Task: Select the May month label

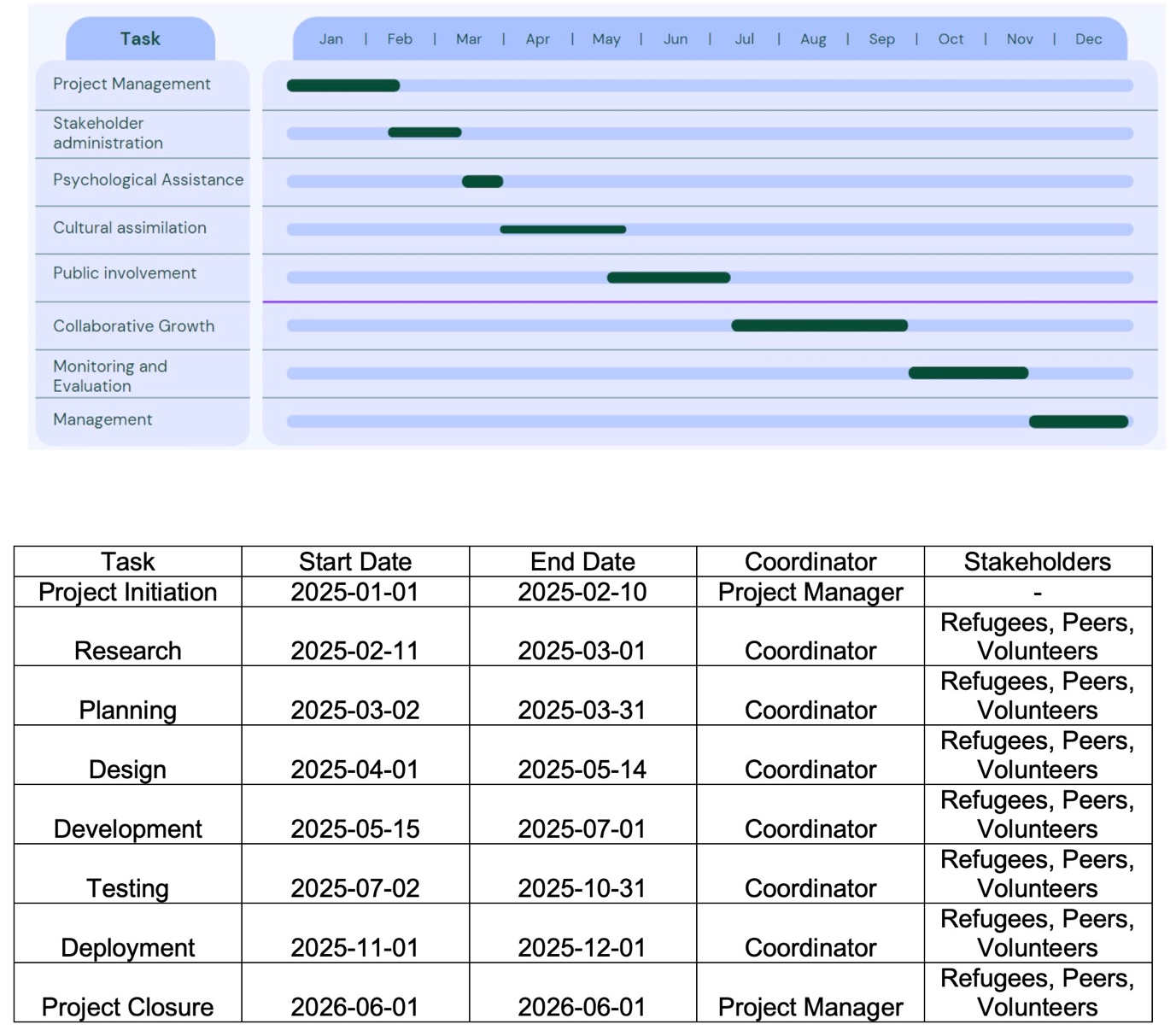Action: tap(606, 39)
